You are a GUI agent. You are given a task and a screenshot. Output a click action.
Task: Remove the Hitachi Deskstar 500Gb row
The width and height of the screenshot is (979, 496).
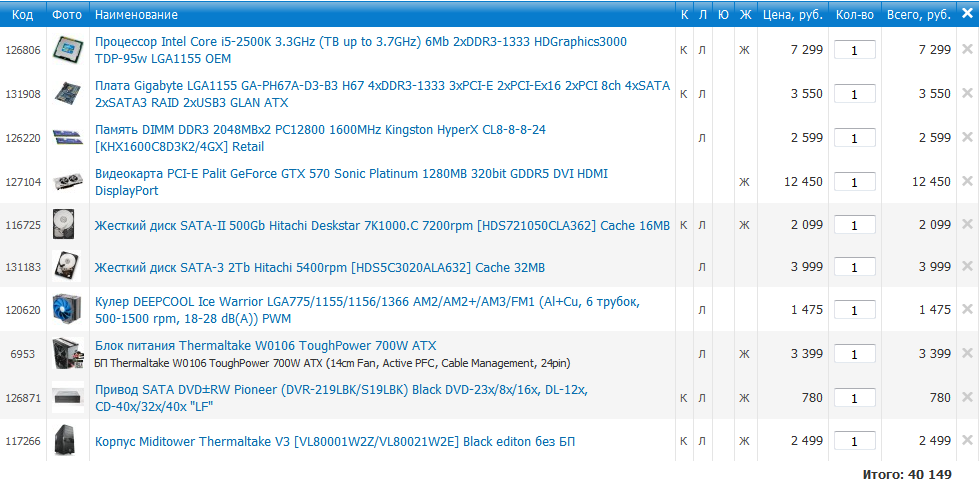pos(967,224)
